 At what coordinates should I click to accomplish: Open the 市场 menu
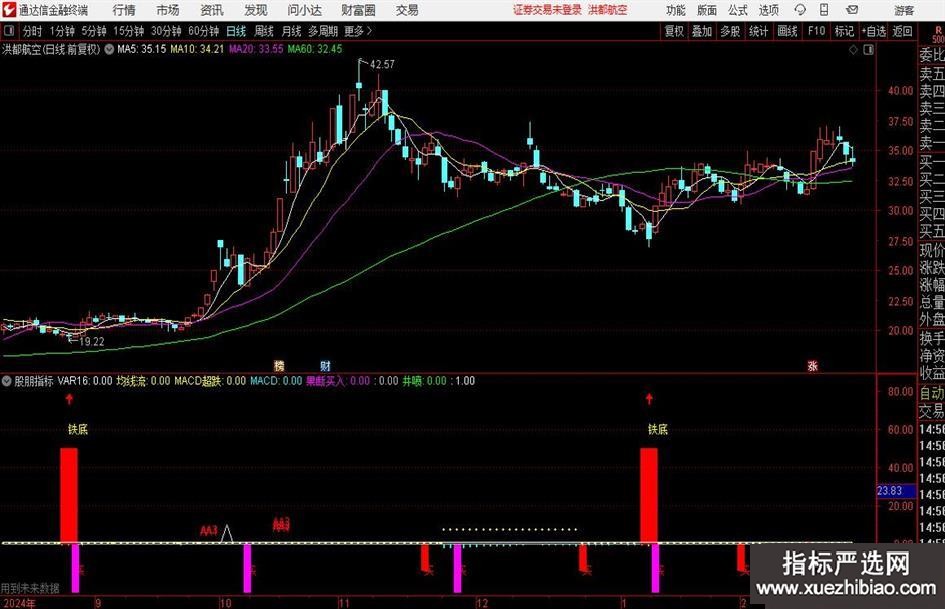pyautogui.click(x=168, y=10)
